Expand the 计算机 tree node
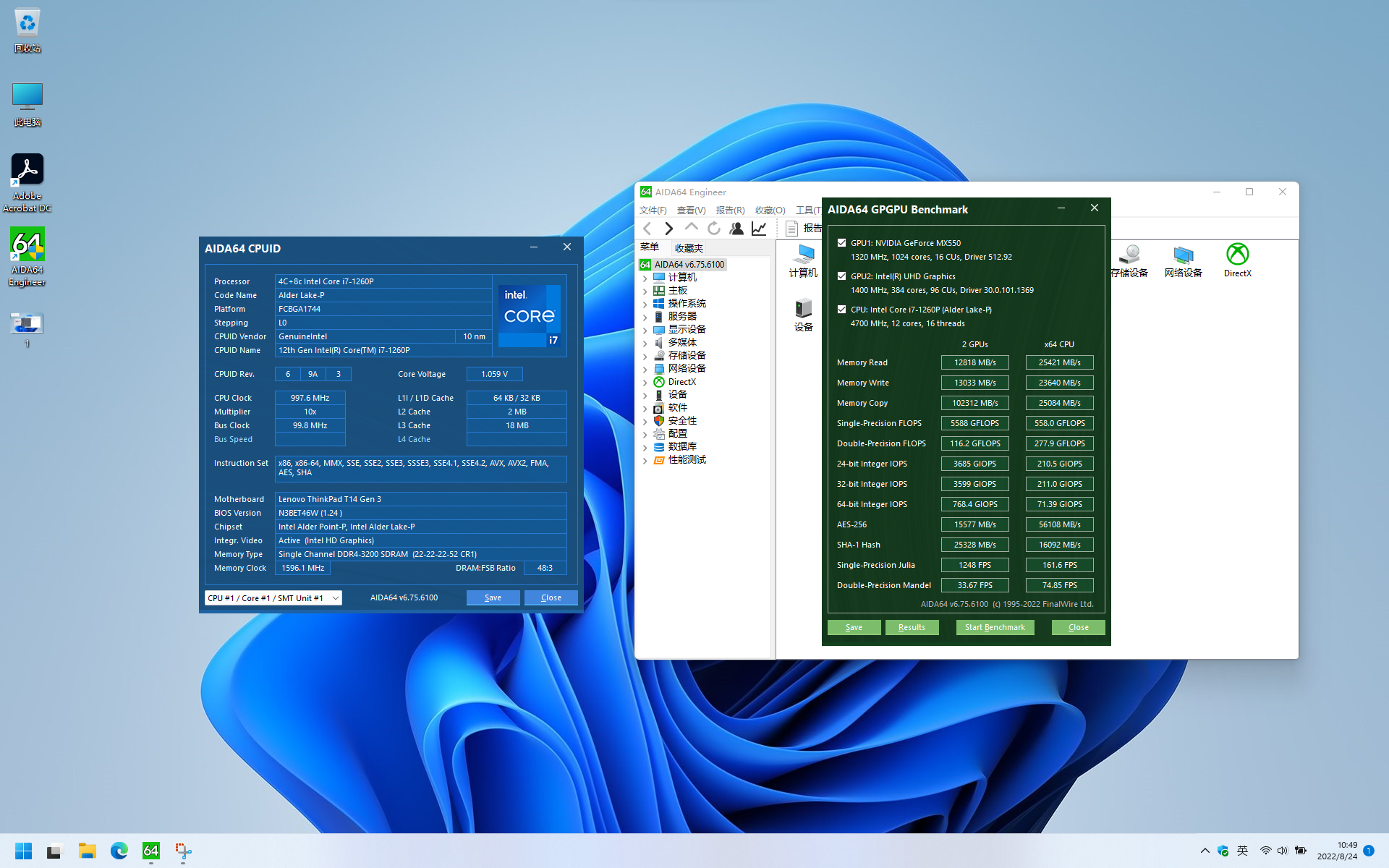Viewport: 1389px width, 868px height. coord(645,278)
